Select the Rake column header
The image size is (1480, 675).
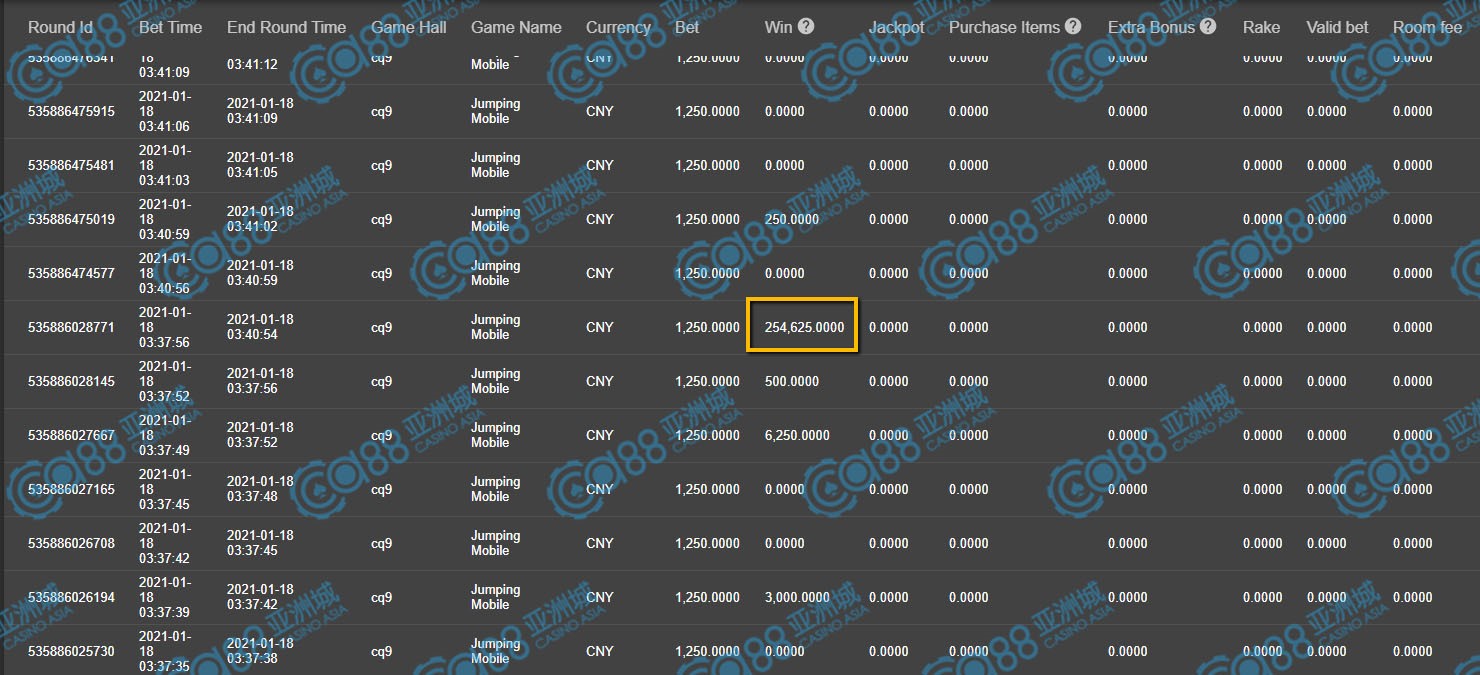coord(1261,27)
